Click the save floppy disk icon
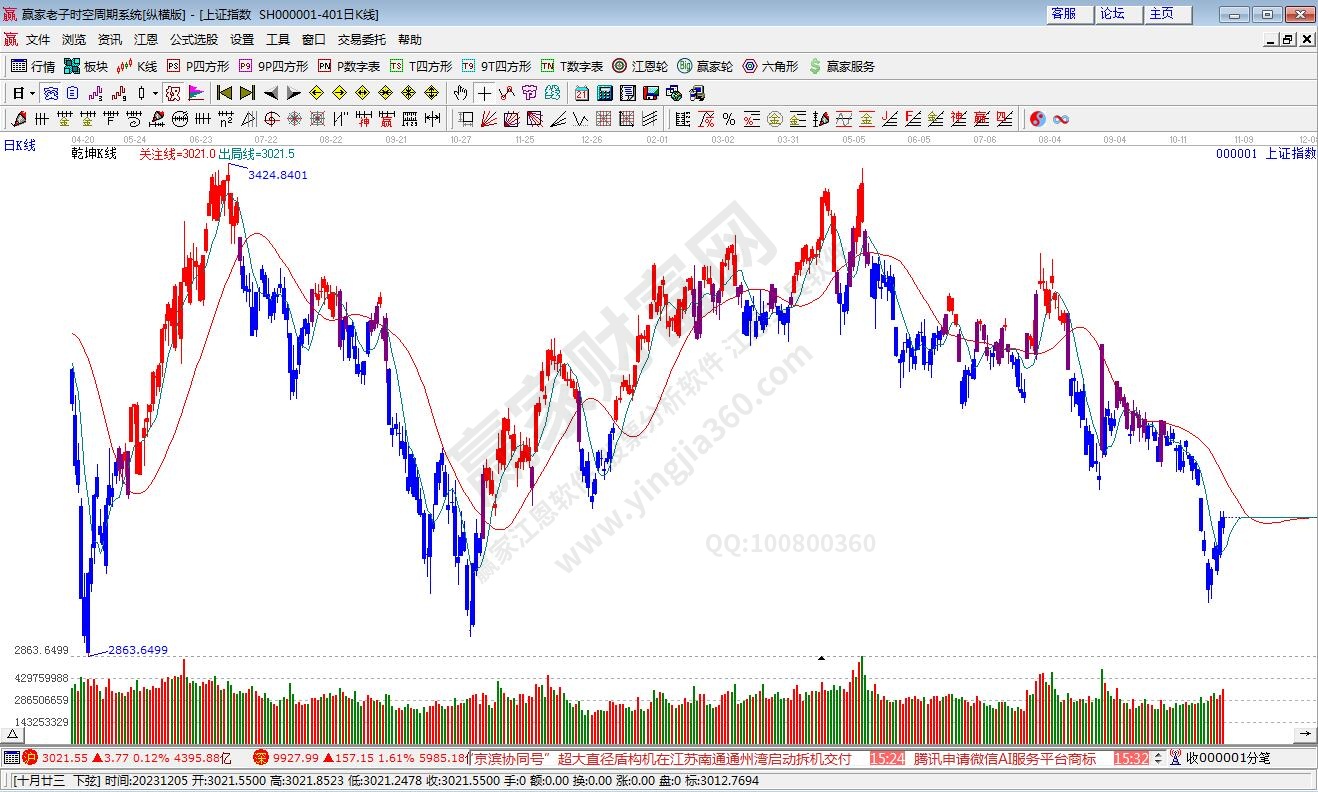The height and width of the screenshot is (792, 1318). click(650, 93)
